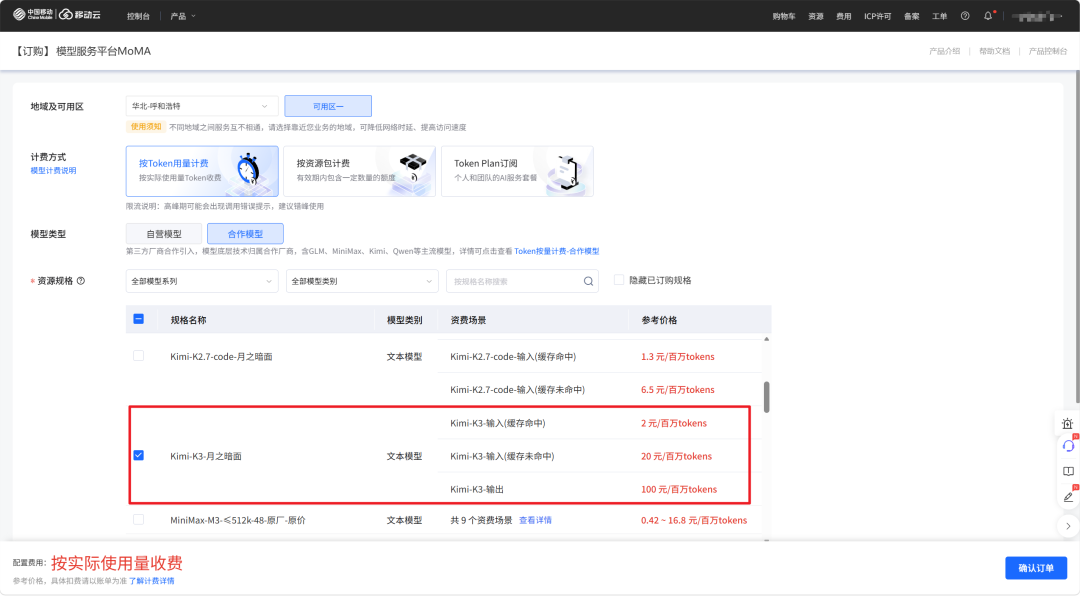Click the Kimi-K2.7-code-输入(缓存命中) cell
Screen dimensions: 1080x596
click(x=512, y=356)
